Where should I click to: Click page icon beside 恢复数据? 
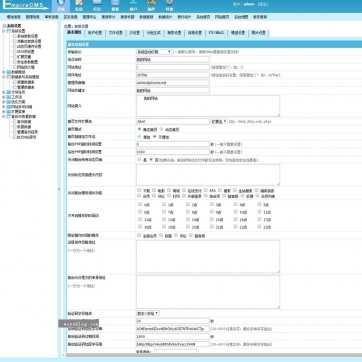pos(15,127)
